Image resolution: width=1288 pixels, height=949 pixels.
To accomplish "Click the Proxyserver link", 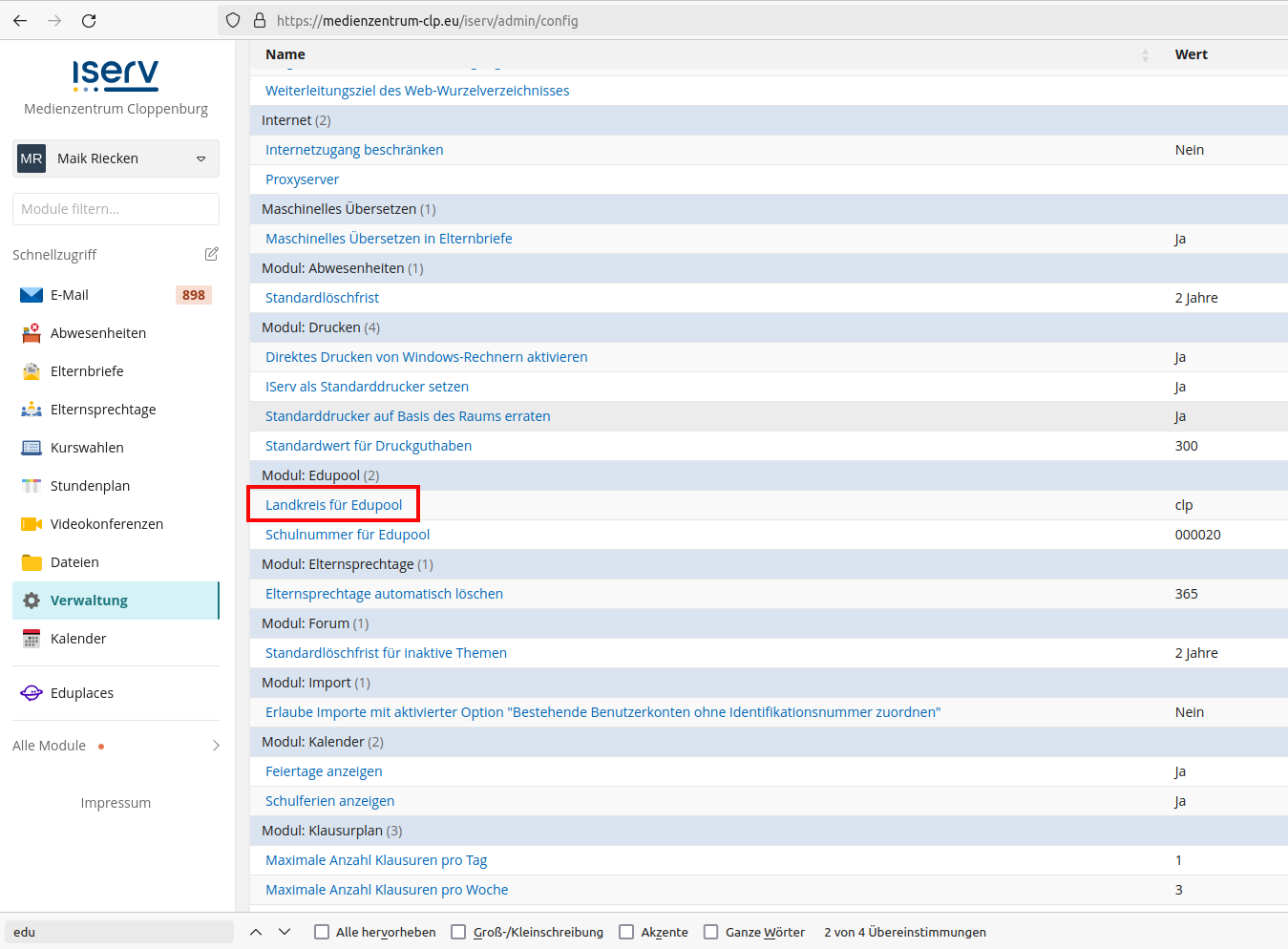I will click(x=302, y=179).
